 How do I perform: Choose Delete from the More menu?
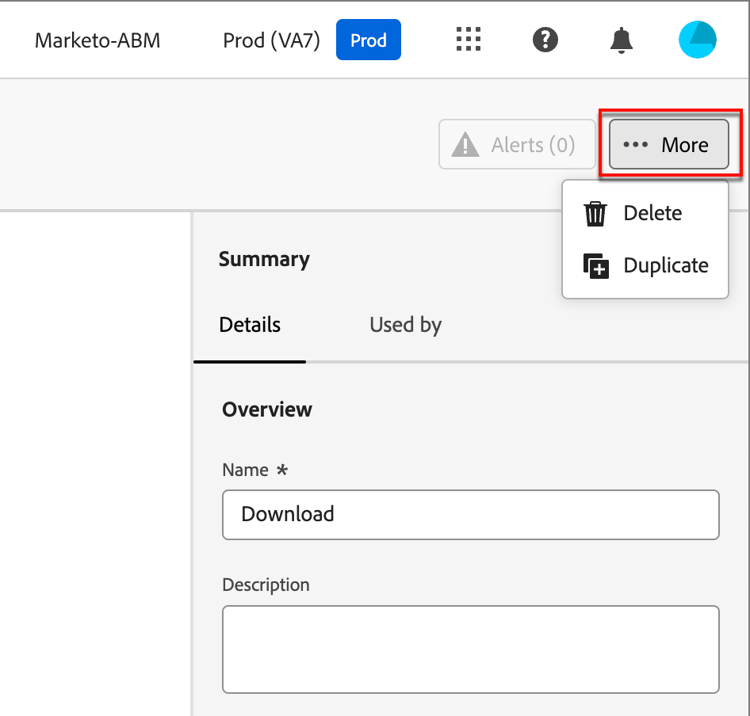click(645, 213)
